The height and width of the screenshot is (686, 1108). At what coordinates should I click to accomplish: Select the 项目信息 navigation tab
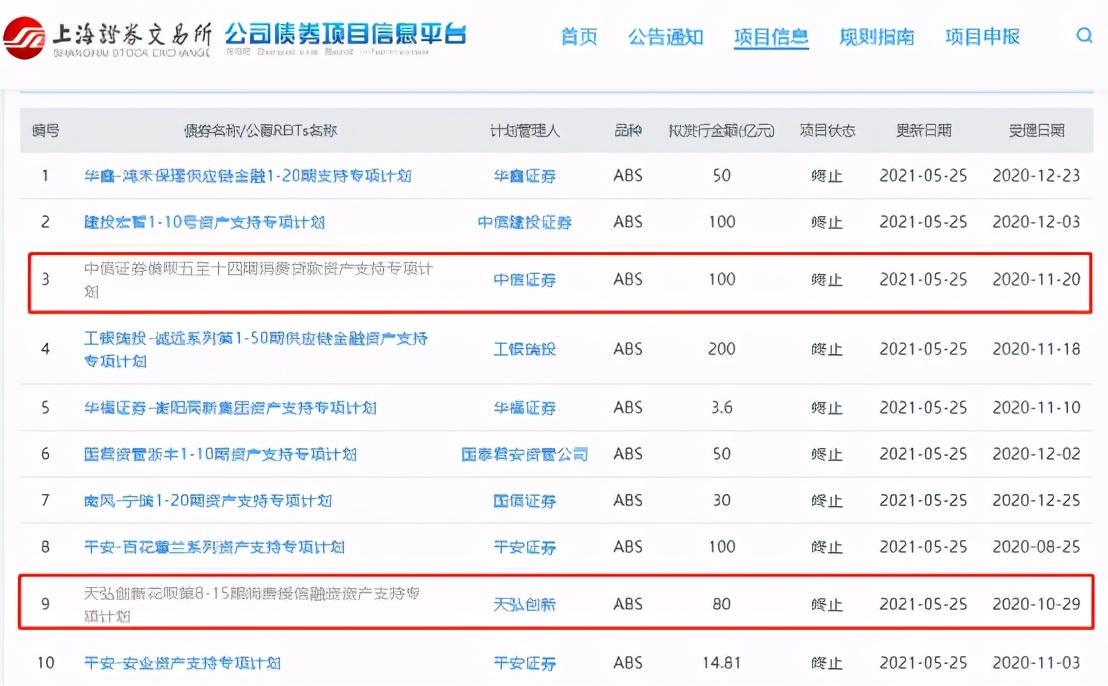pos(771,36)
